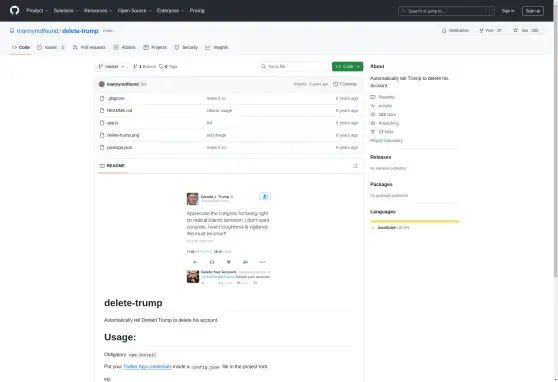
Task: Open the 'cleaner usage' commit message
Action: [219, 111]
